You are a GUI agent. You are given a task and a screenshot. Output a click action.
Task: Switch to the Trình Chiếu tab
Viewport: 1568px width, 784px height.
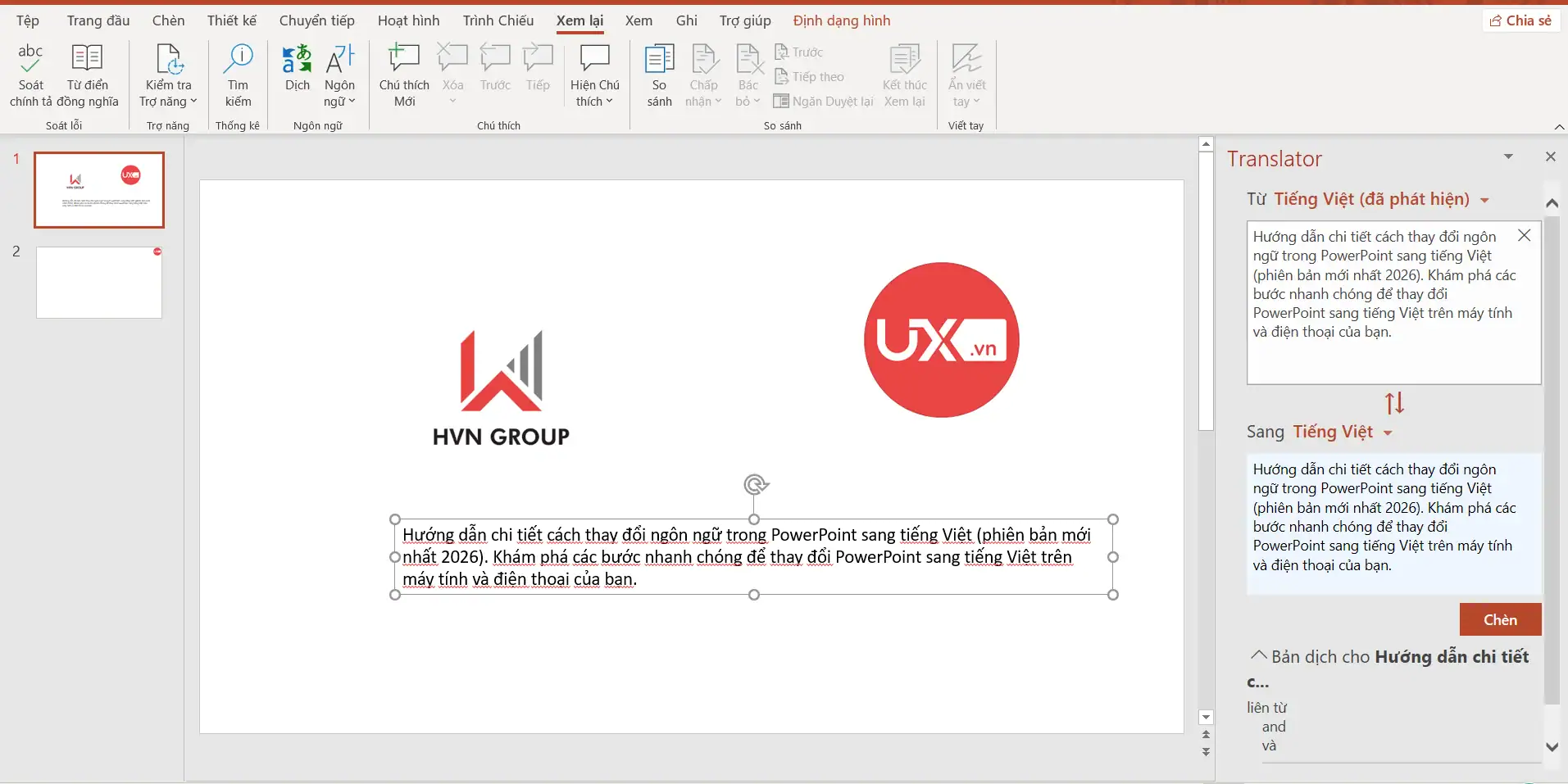point(498,20)
